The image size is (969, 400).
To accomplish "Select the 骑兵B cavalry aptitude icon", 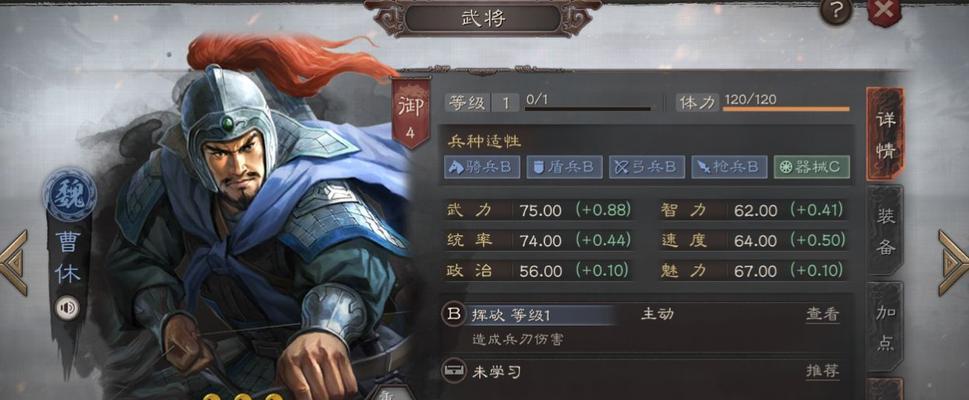I will pyautogui.click(x=482, y=167).
